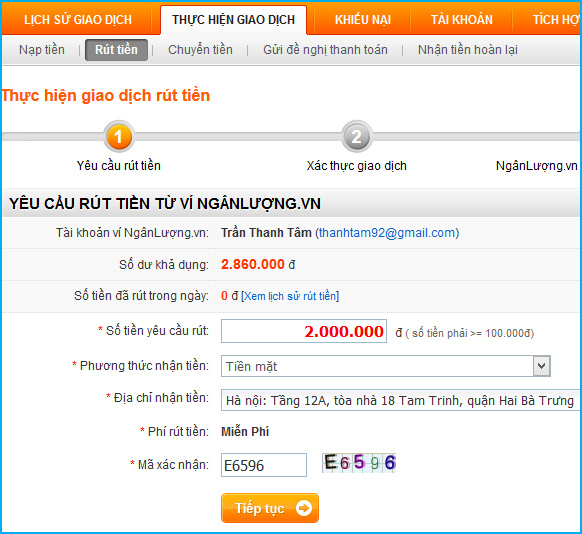Click the Miễn Phí fee text
Image resolution: width=582 pixels, height=534 pixels.
[x=245, y=432]
